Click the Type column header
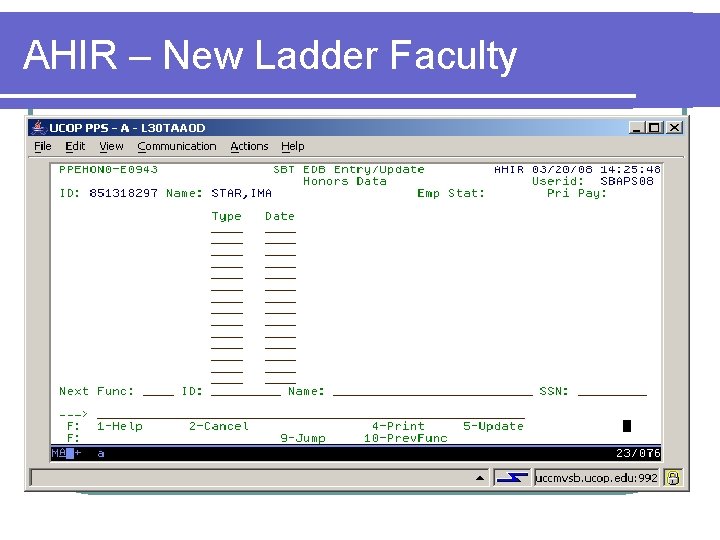Image resolution: width=720 pixels, height=540 pixels. (226, 216)
